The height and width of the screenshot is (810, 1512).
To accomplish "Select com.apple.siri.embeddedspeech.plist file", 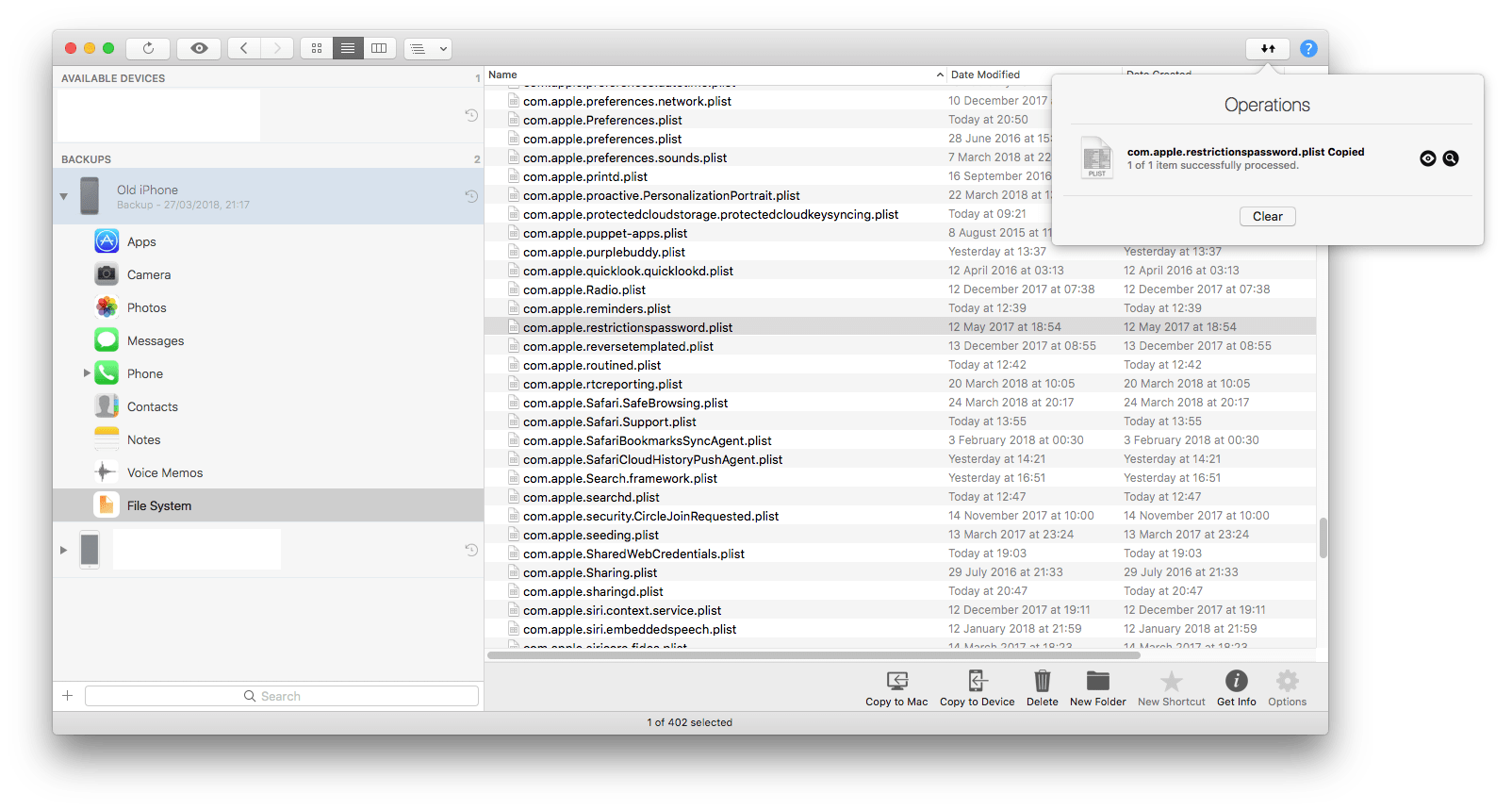I will click(630, 629).
